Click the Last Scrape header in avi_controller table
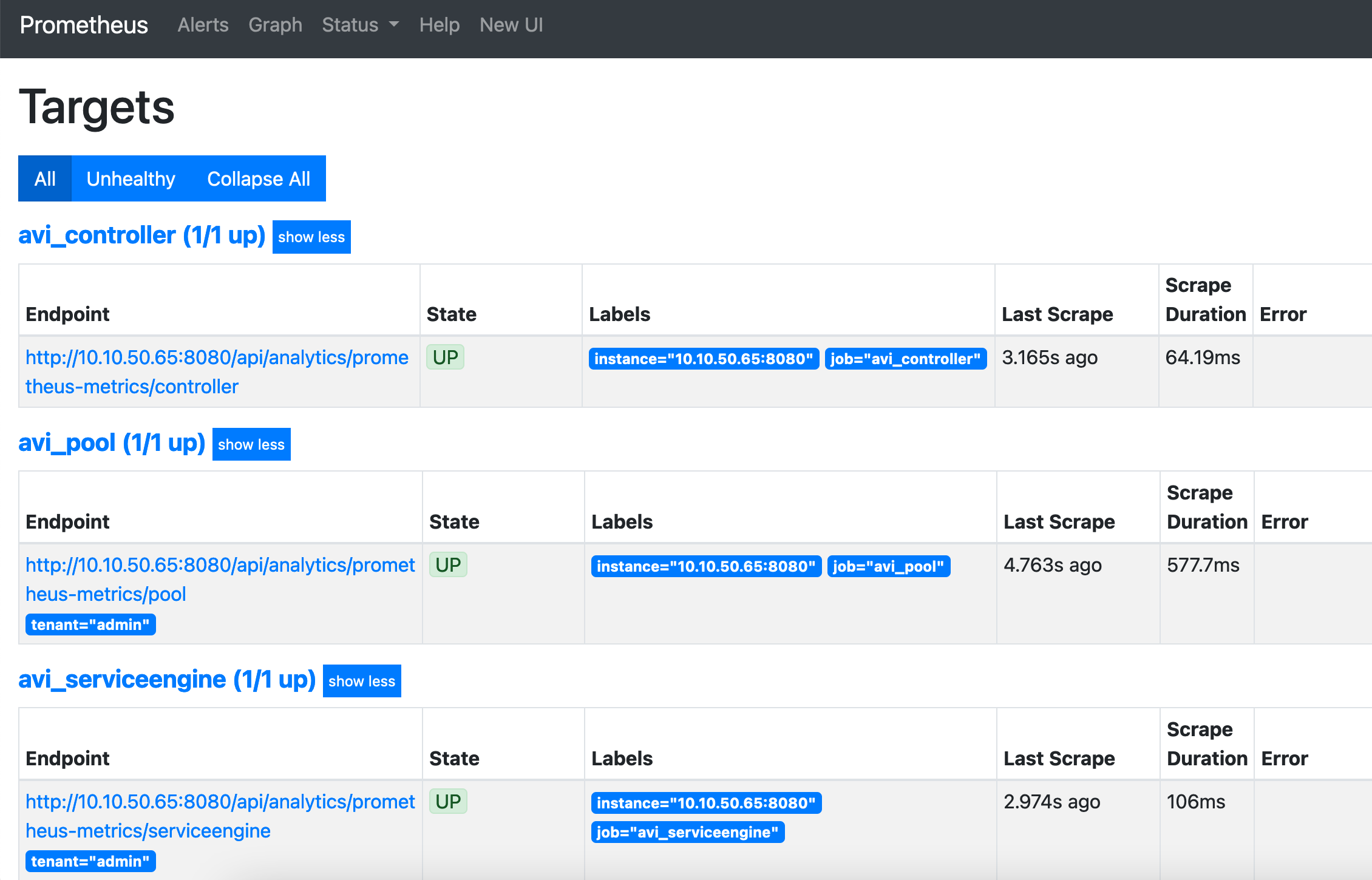 1058,314
